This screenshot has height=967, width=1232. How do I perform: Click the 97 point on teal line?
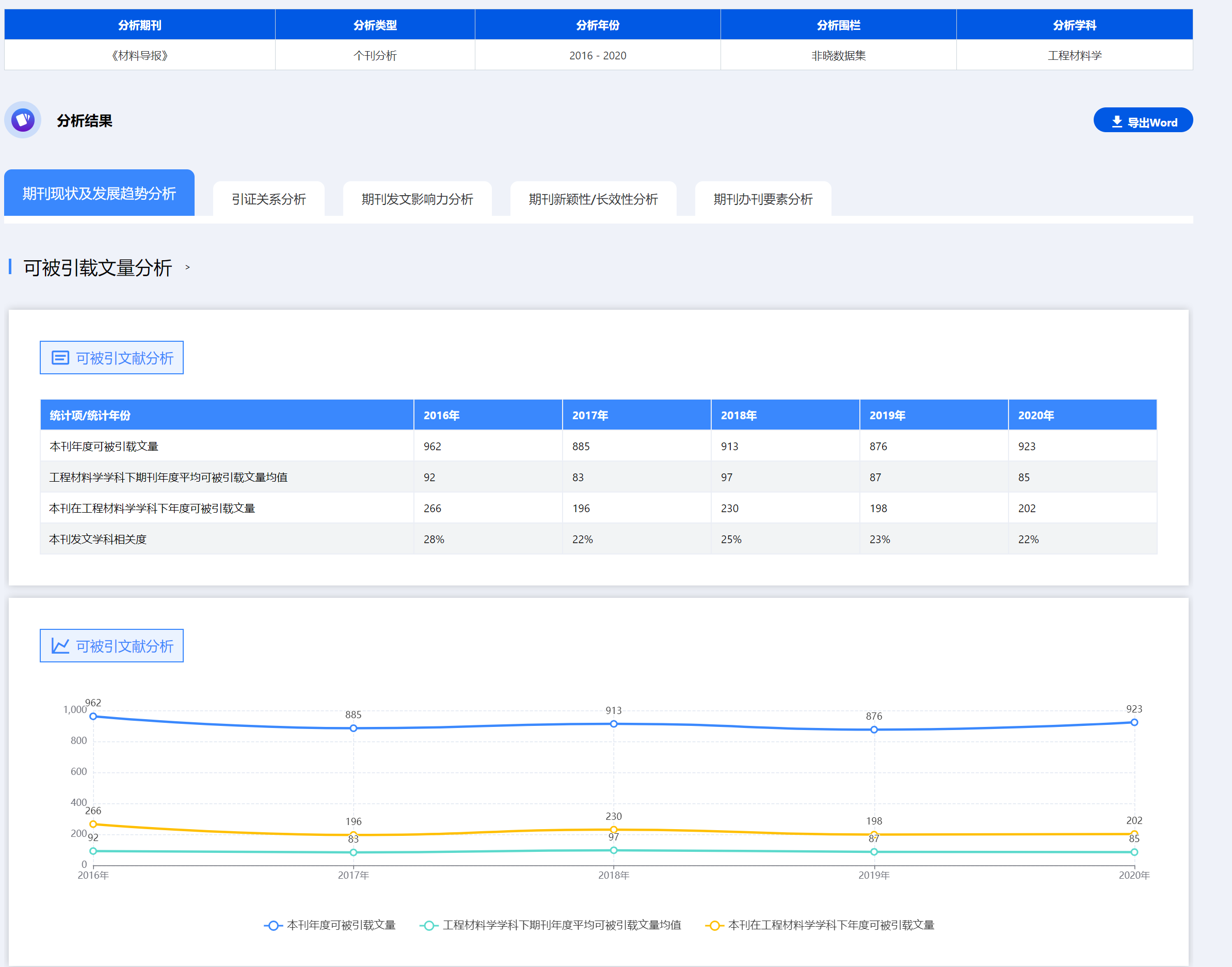[x=614, y=850]
